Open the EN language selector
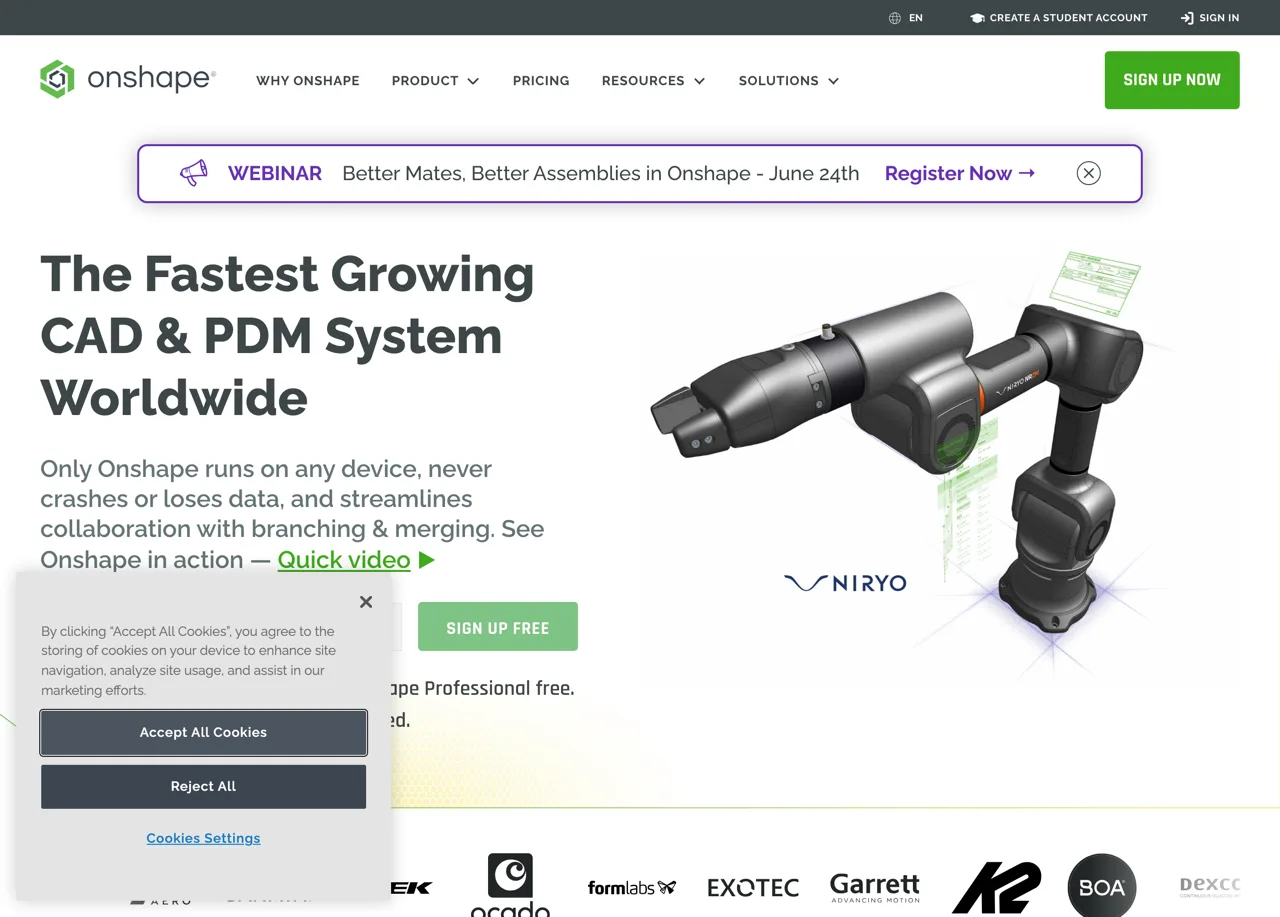 pyautogui.click(x=906, y=18)
